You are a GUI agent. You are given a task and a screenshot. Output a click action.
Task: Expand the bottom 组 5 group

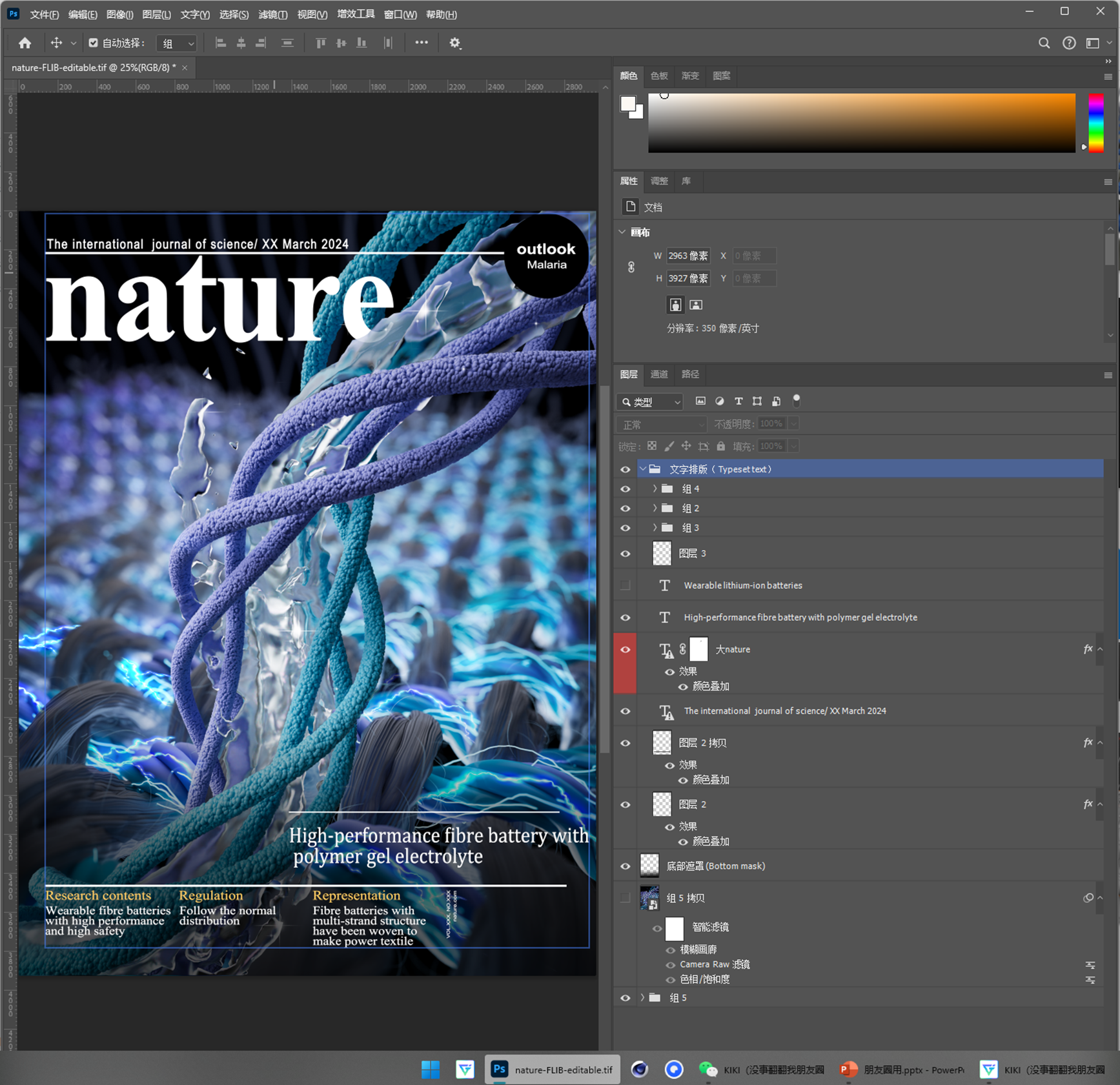[x=642, y=998]
